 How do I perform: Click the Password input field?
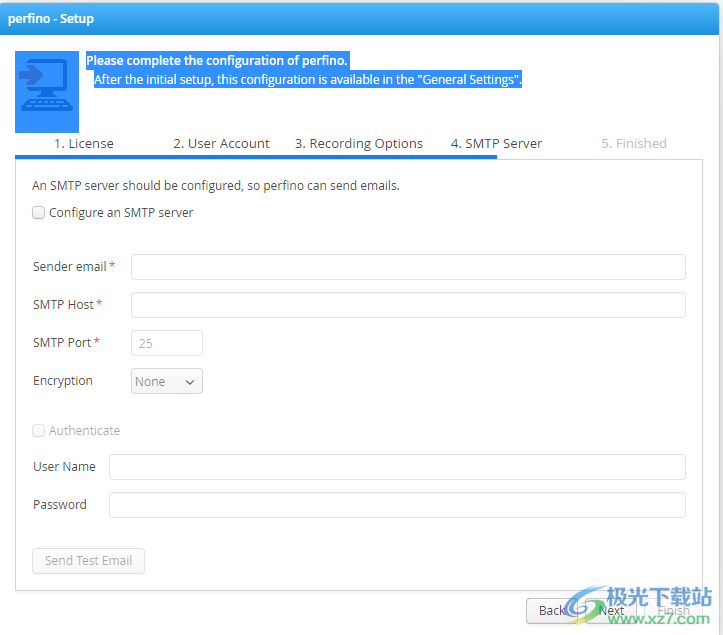[x=397, y=505]
